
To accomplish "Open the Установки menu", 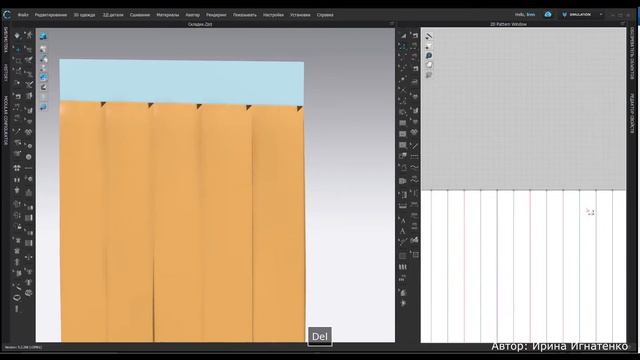I will [300, 15].
